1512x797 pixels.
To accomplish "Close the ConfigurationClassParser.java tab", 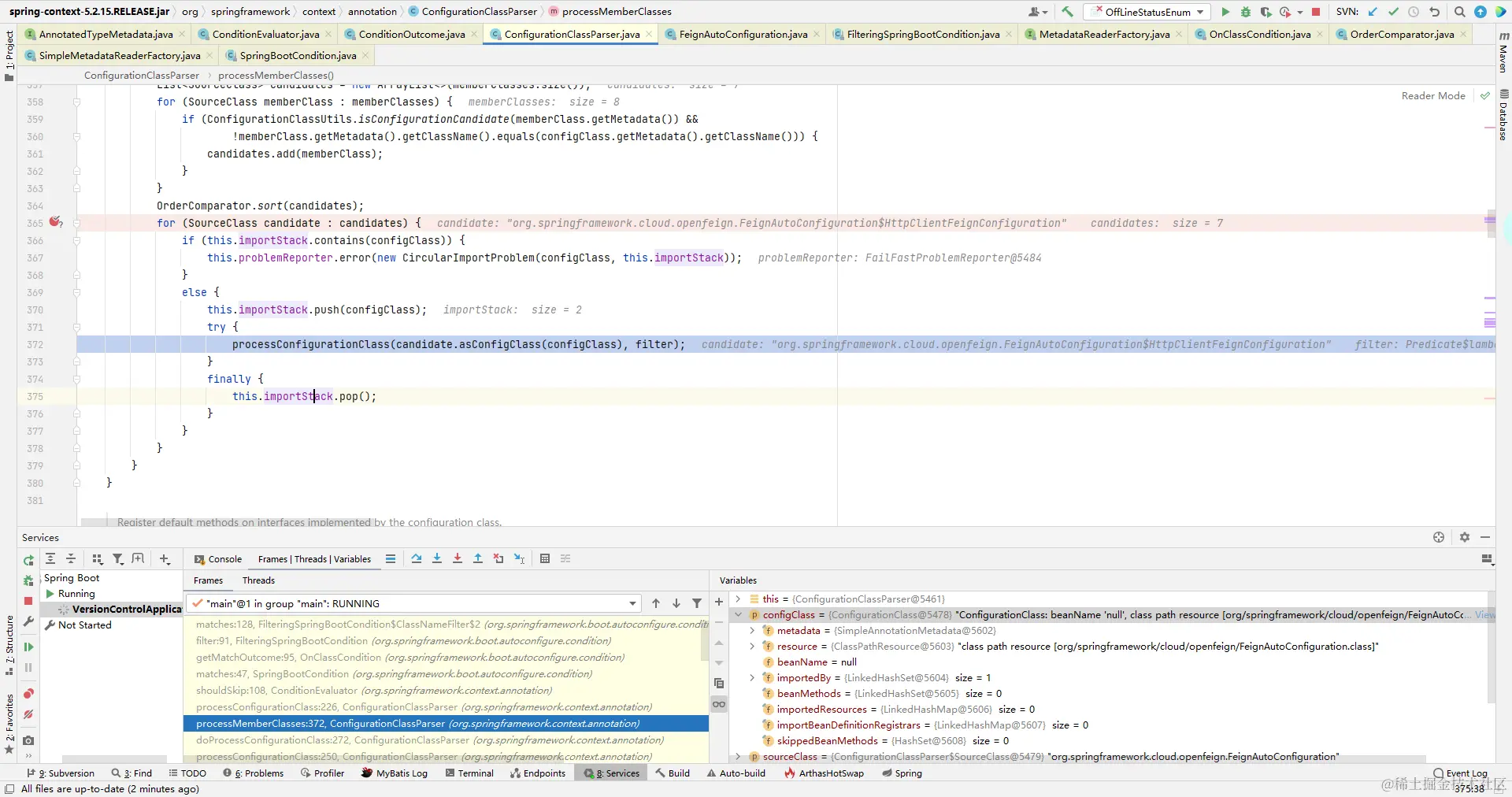I will point(649,34).
